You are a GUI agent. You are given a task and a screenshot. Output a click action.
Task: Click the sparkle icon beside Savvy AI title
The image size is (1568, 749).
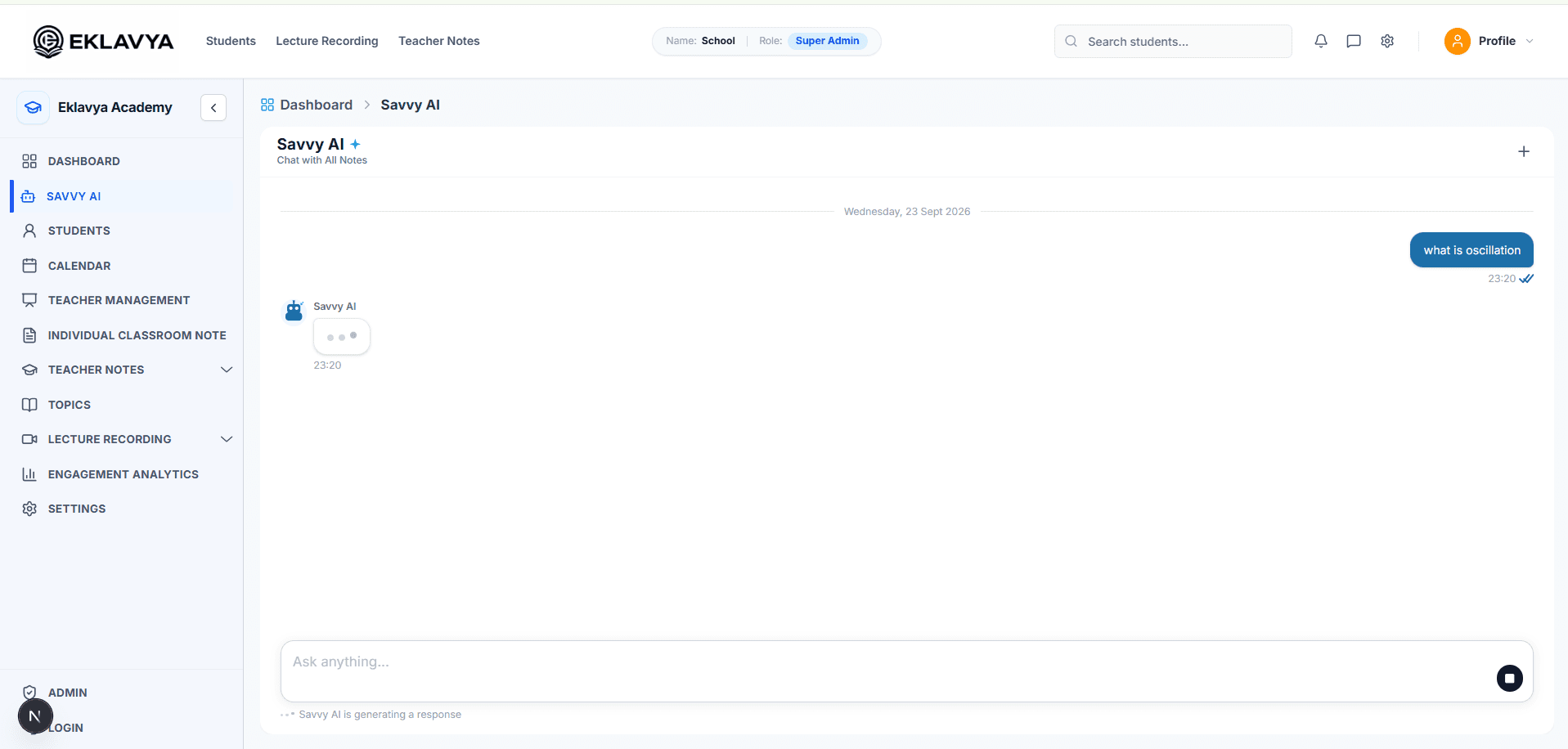(x=355, y=144)
